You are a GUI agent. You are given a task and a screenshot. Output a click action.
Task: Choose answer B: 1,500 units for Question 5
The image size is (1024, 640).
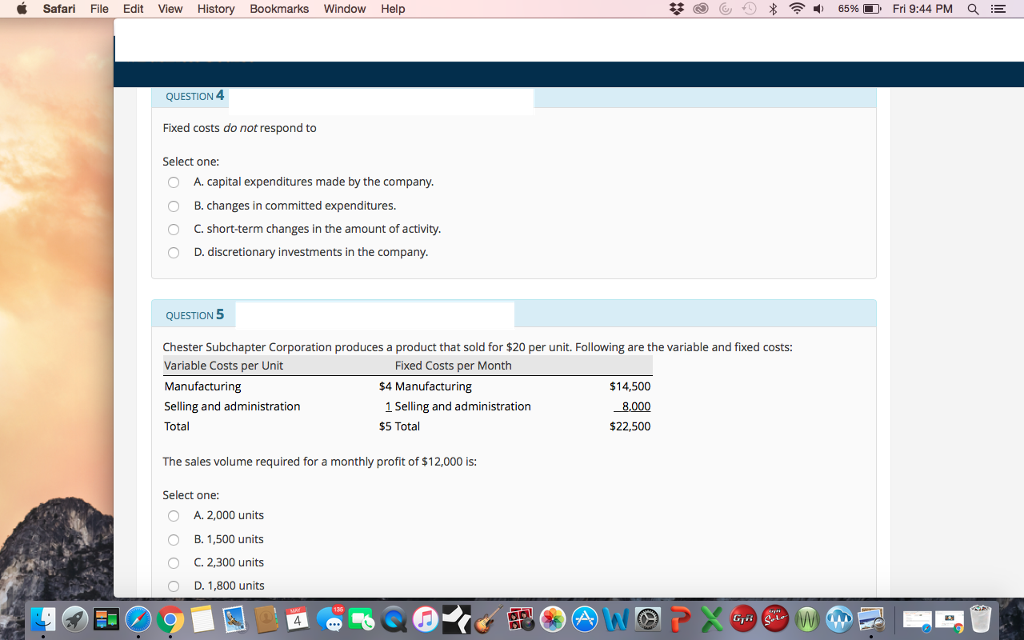coord(172,539)
